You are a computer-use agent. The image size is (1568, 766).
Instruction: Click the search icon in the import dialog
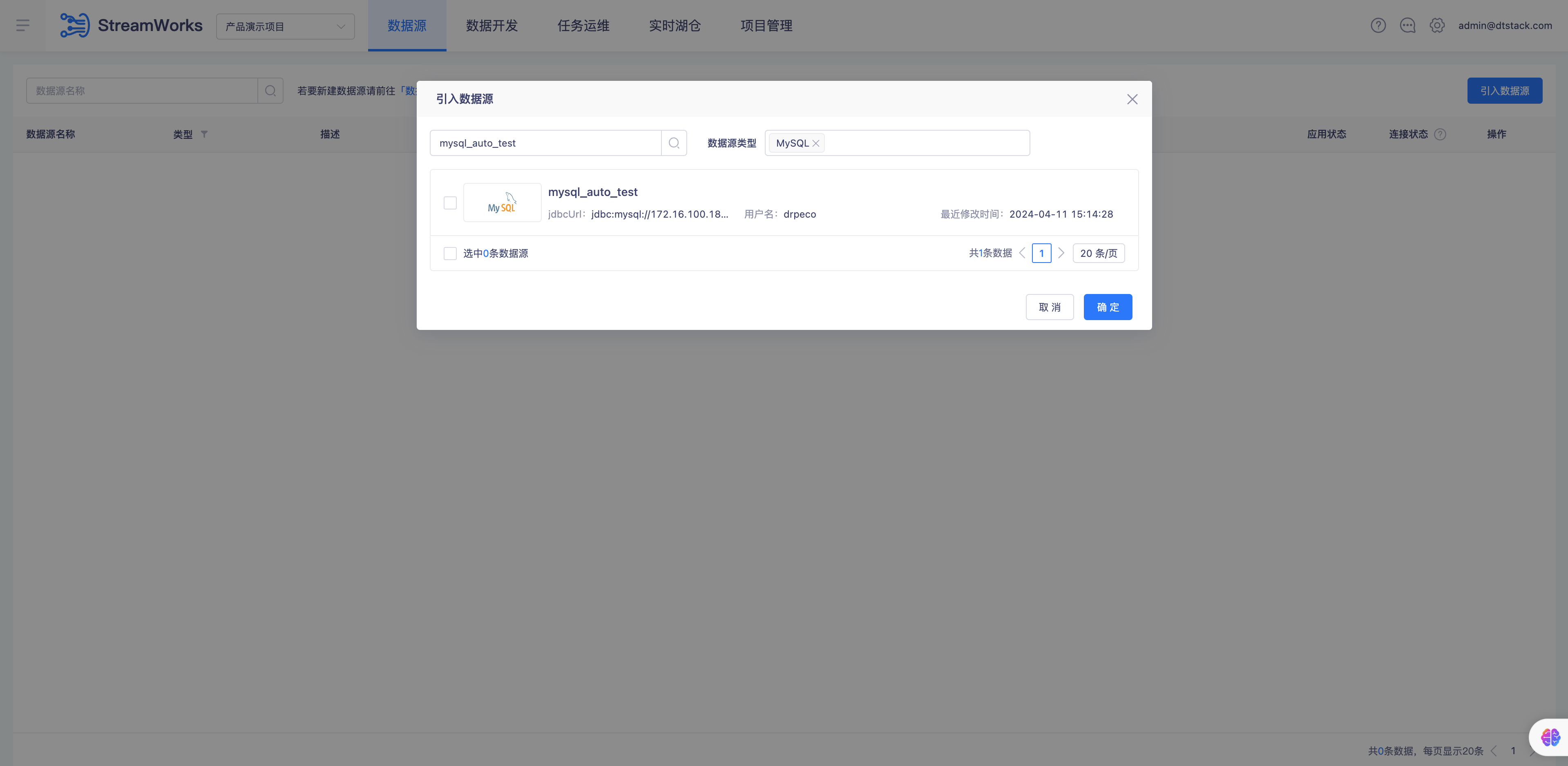pos(674,143)
